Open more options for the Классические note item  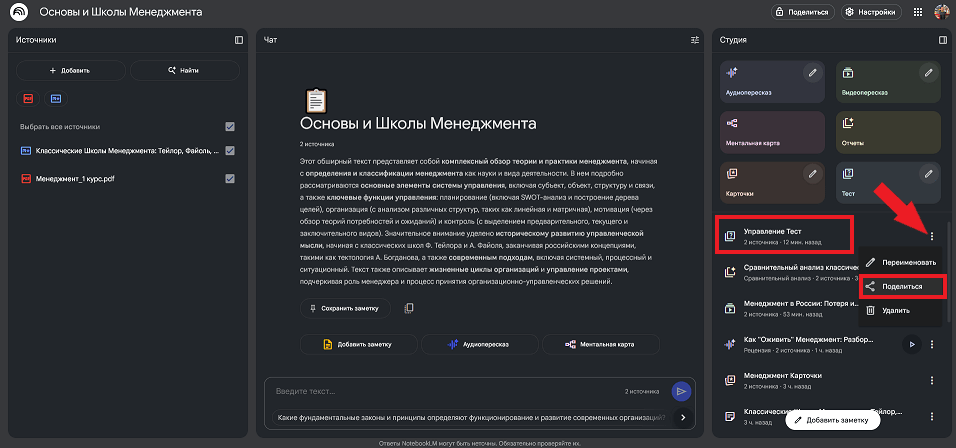pos(932,417)
